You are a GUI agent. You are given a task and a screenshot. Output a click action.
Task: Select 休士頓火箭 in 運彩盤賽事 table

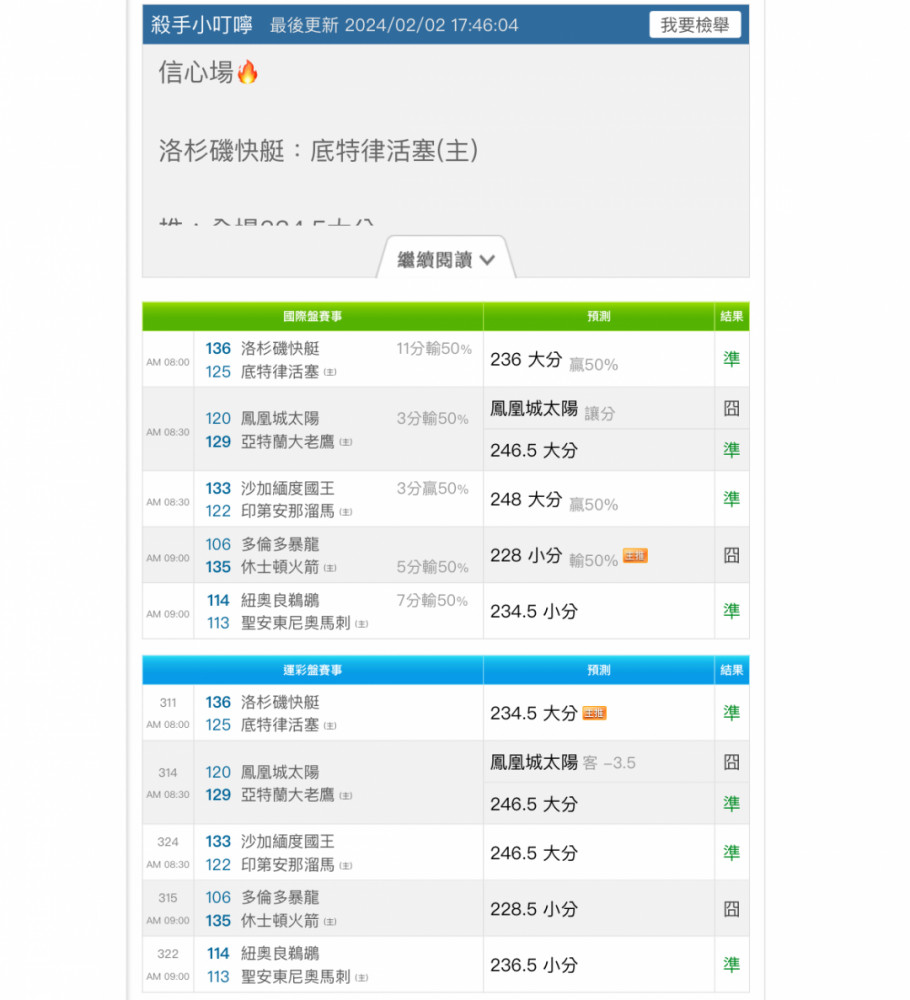pos(280,921)
